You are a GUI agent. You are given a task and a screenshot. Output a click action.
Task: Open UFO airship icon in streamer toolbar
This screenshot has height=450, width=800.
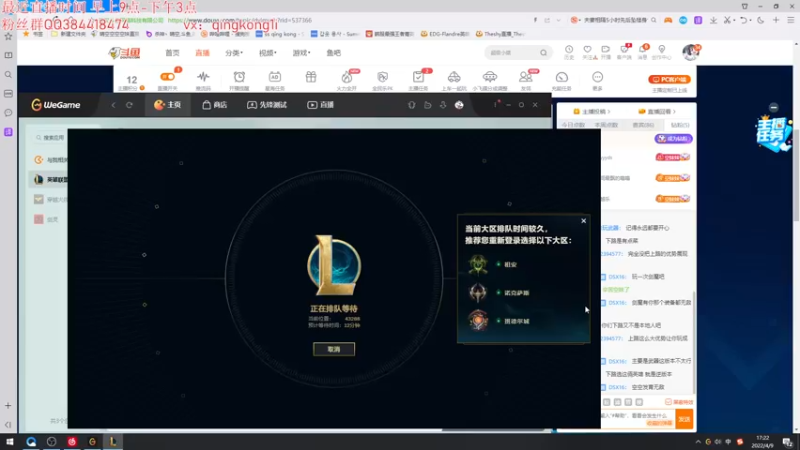coord(490,77)
